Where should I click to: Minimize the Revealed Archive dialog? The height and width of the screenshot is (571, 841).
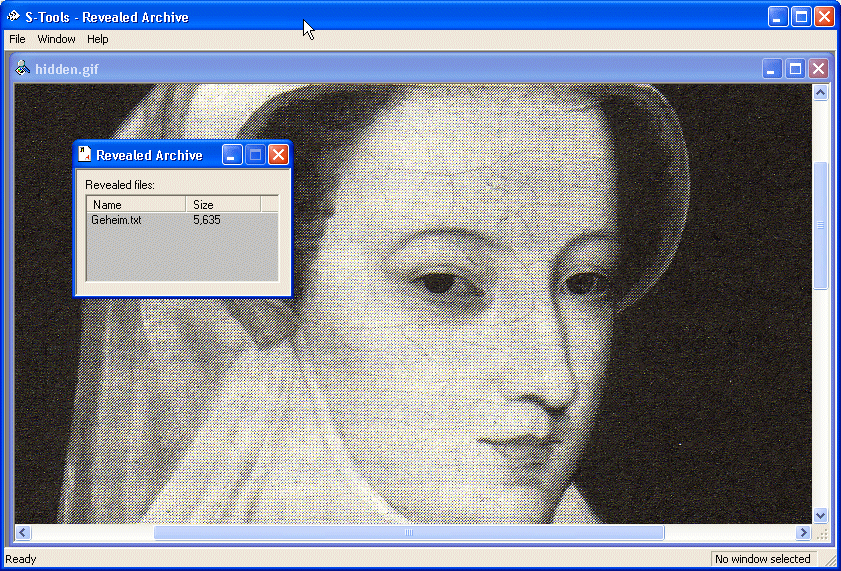(x=232, y=155)
